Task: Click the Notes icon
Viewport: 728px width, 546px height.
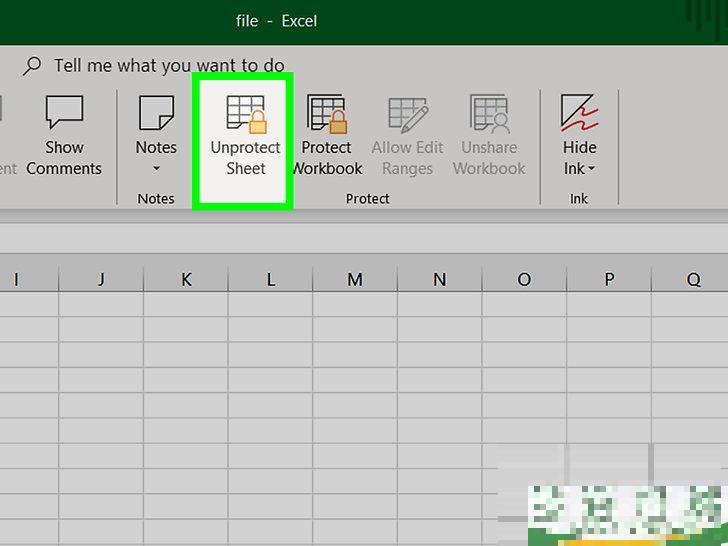Action: [156, 114]
